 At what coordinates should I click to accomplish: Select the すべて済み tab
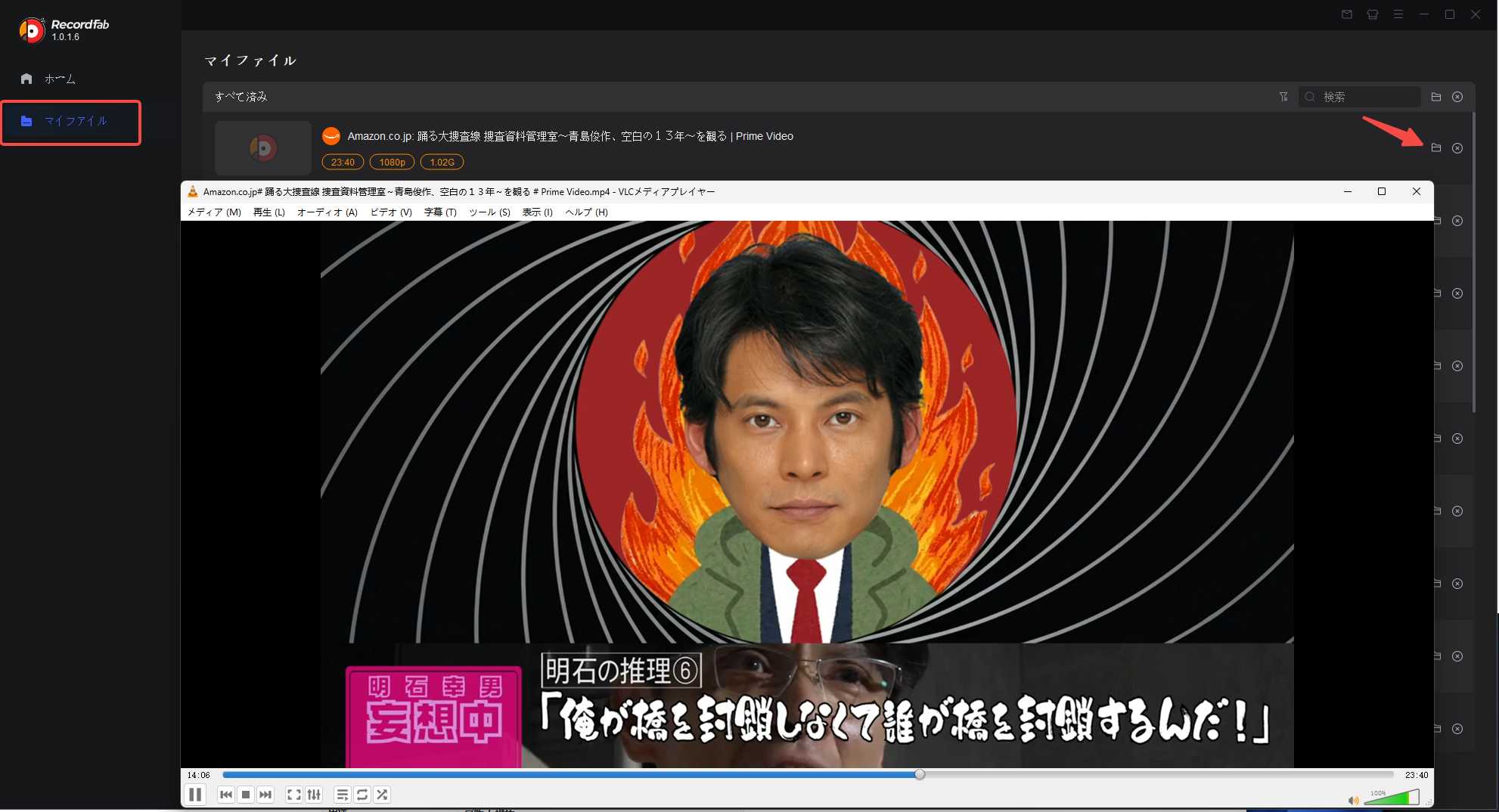[241, 97]
